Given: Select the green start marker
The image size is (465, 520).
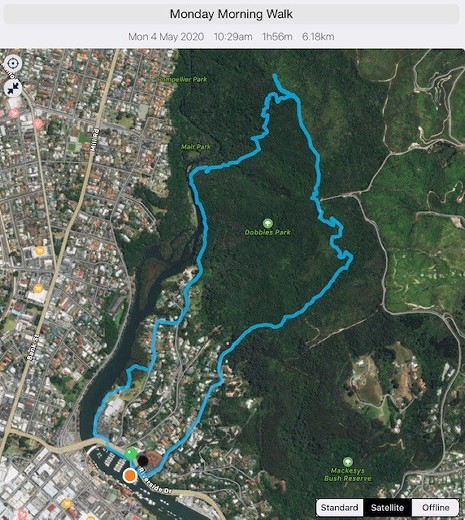Looking at the screenshot, I should (x=131, y=454).
